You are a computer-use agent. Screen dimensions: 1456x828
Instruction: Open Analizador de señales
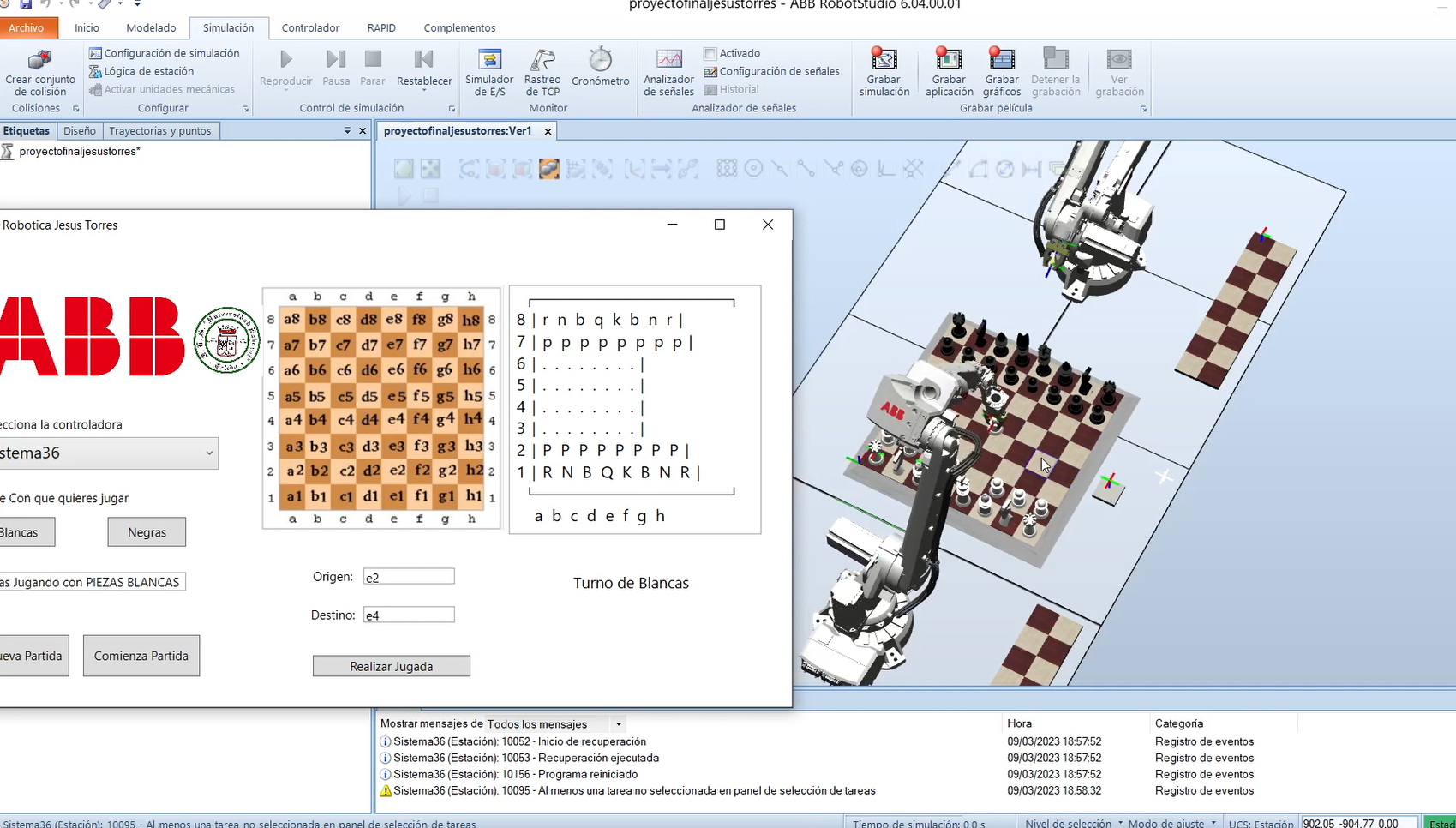pos(668,72)
